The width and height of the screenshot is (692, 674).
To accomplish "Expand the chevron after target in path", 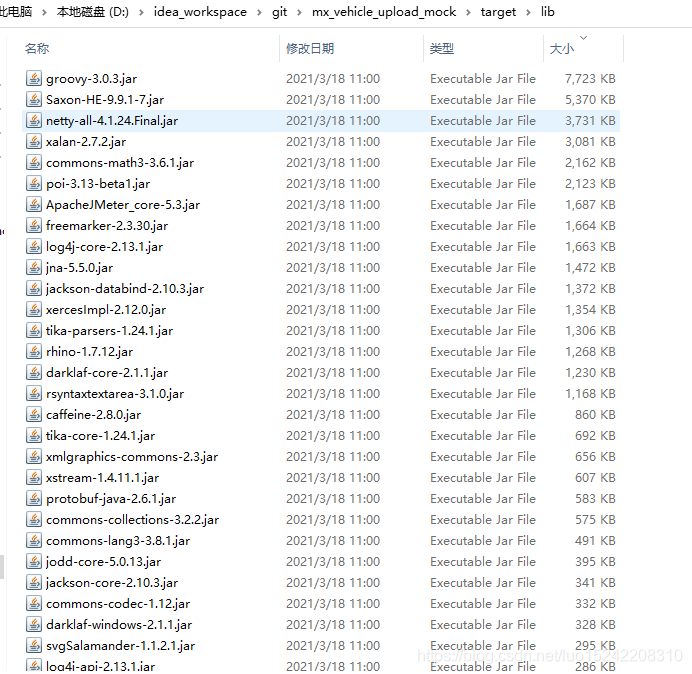I will tap(528, 12).
